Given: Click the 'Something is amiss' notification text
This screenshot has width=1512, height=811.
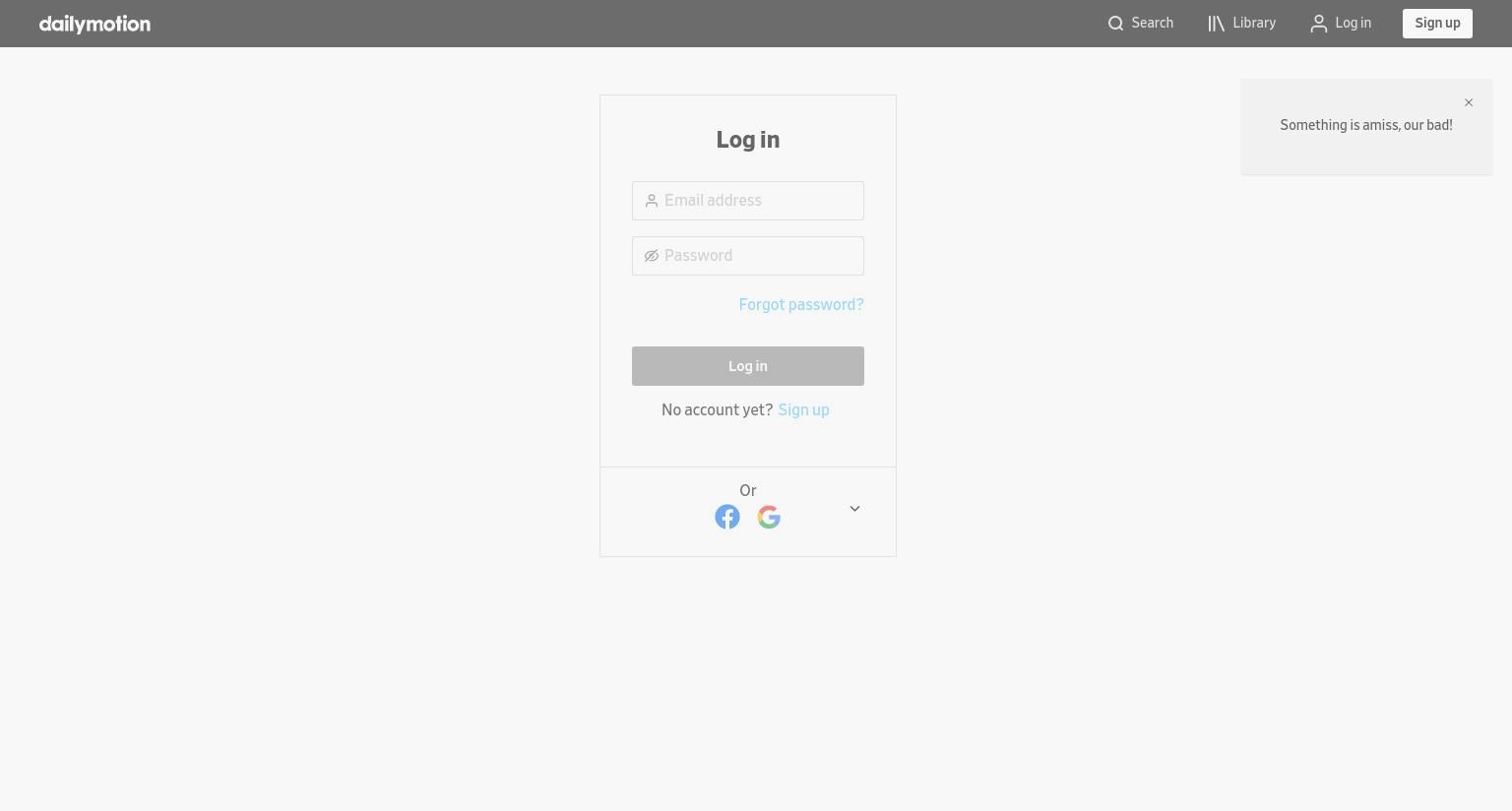Looking at the screenshot, I should click(1366, 125).
